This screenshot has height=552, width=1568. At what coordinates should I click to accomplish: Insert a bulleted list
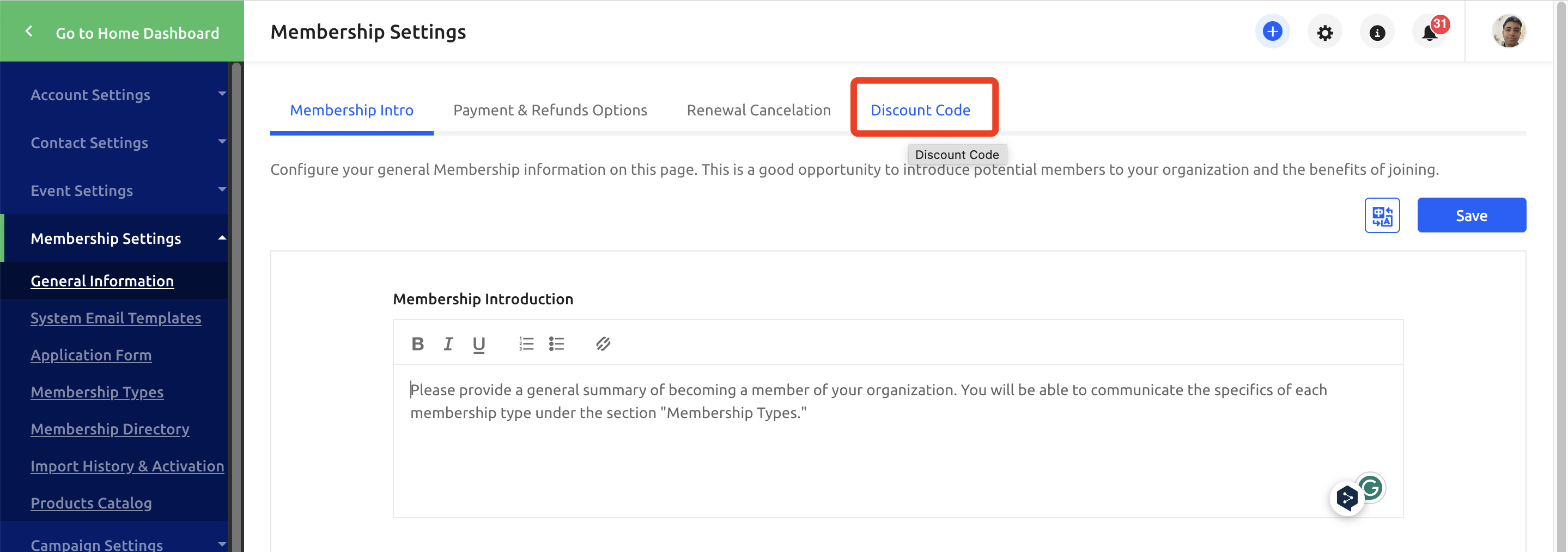(x=556, y=344)
